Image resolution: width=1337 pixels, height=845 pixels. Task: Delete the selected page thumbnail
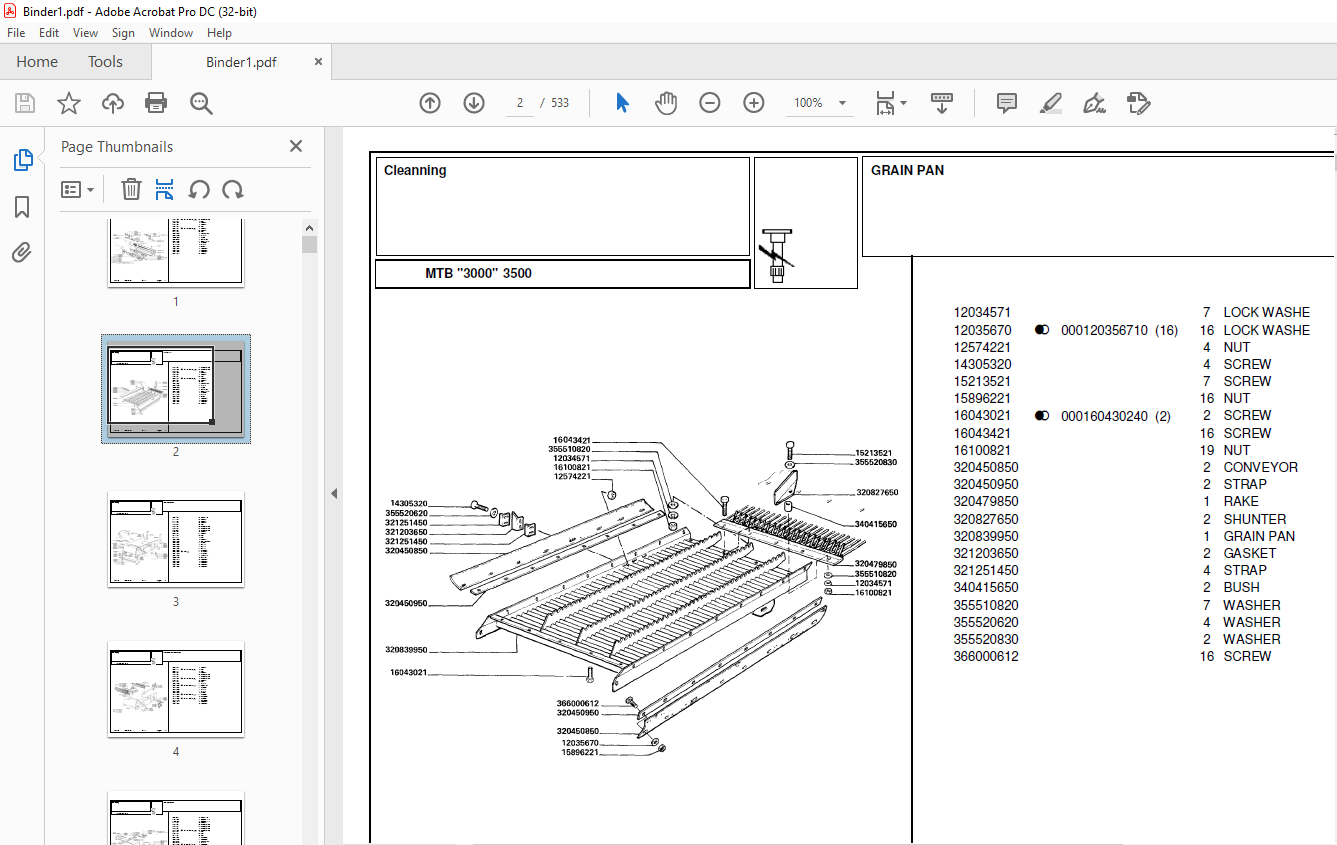click(131, 189)
